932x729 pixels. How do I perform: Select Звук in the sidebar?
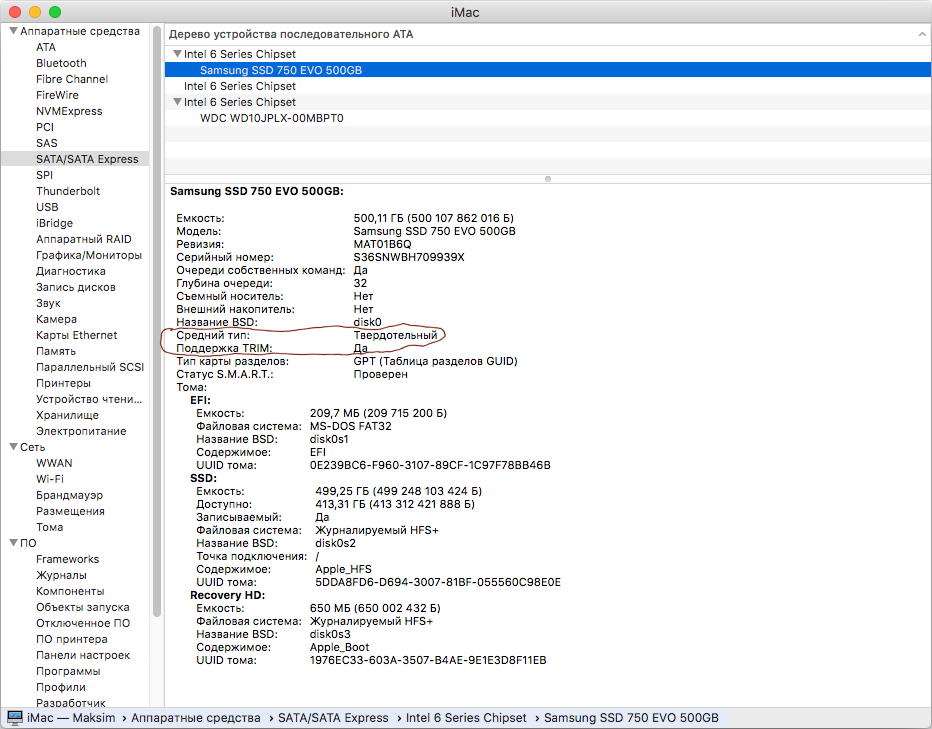(x=48, y=303)
